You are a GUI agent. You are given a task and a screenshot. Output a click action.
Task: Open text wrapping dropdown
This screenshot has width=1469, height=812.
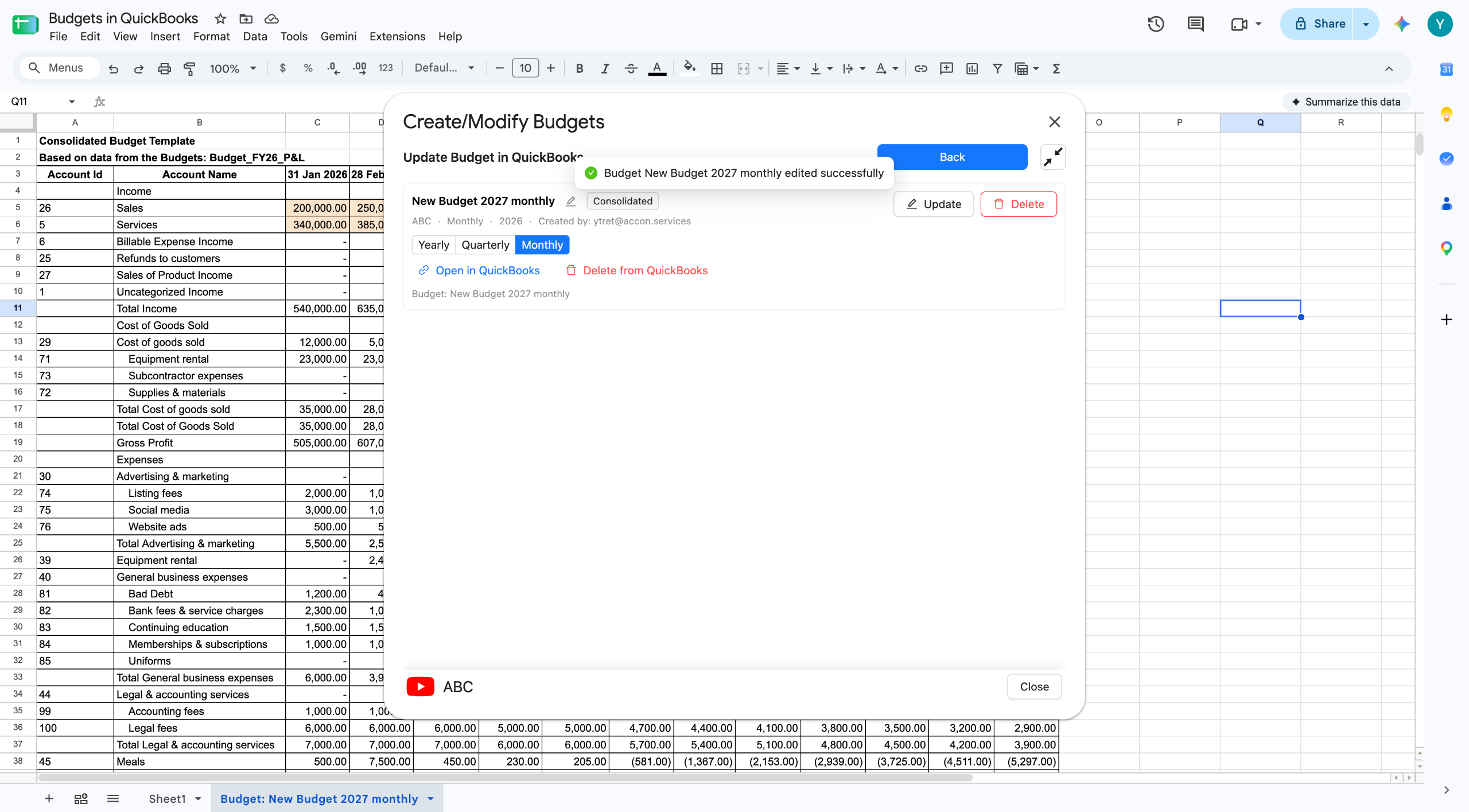(x=853, y=68)
